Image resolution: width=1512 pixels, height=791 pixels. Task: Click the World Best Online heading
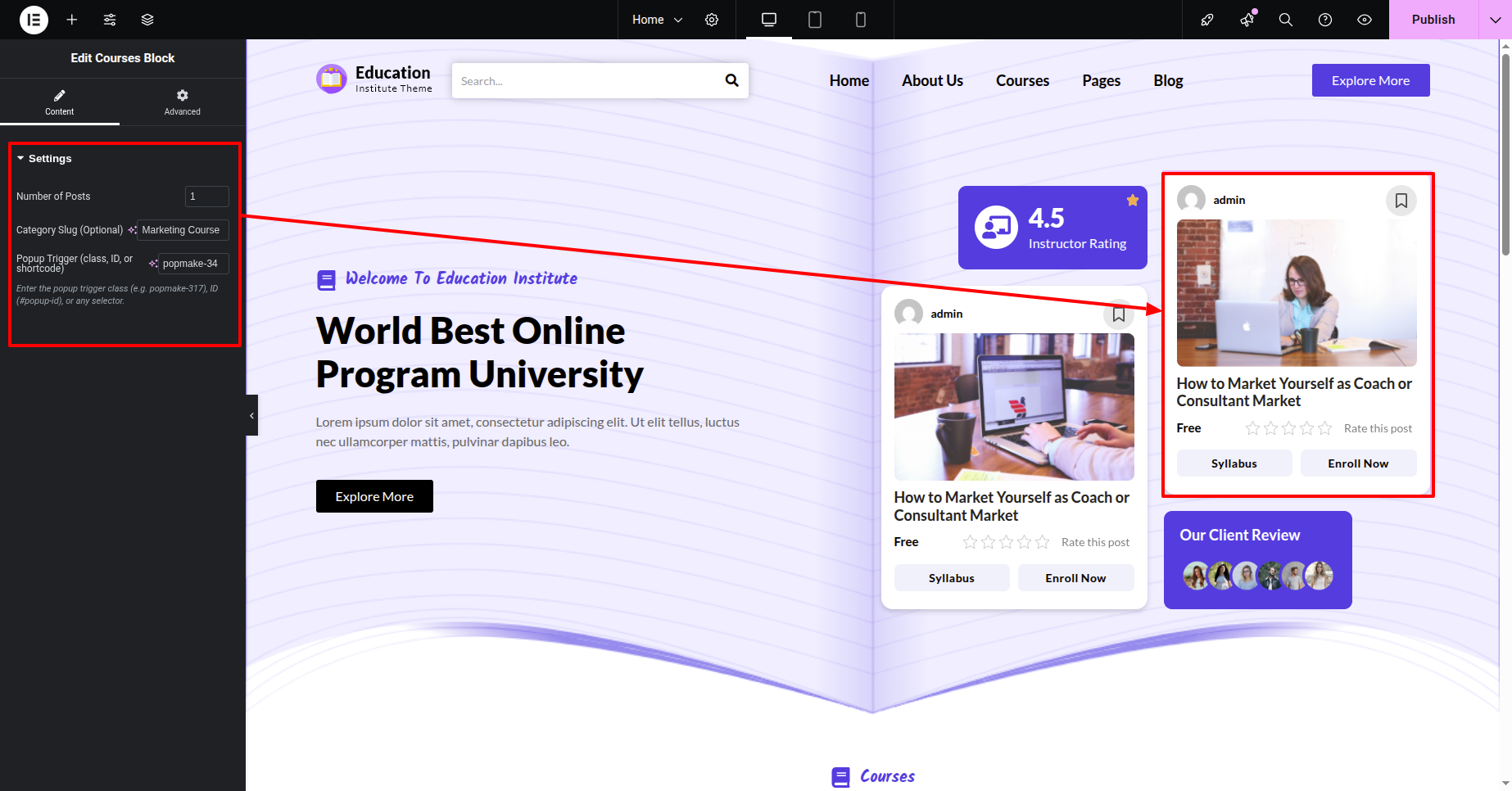point(479,353)
